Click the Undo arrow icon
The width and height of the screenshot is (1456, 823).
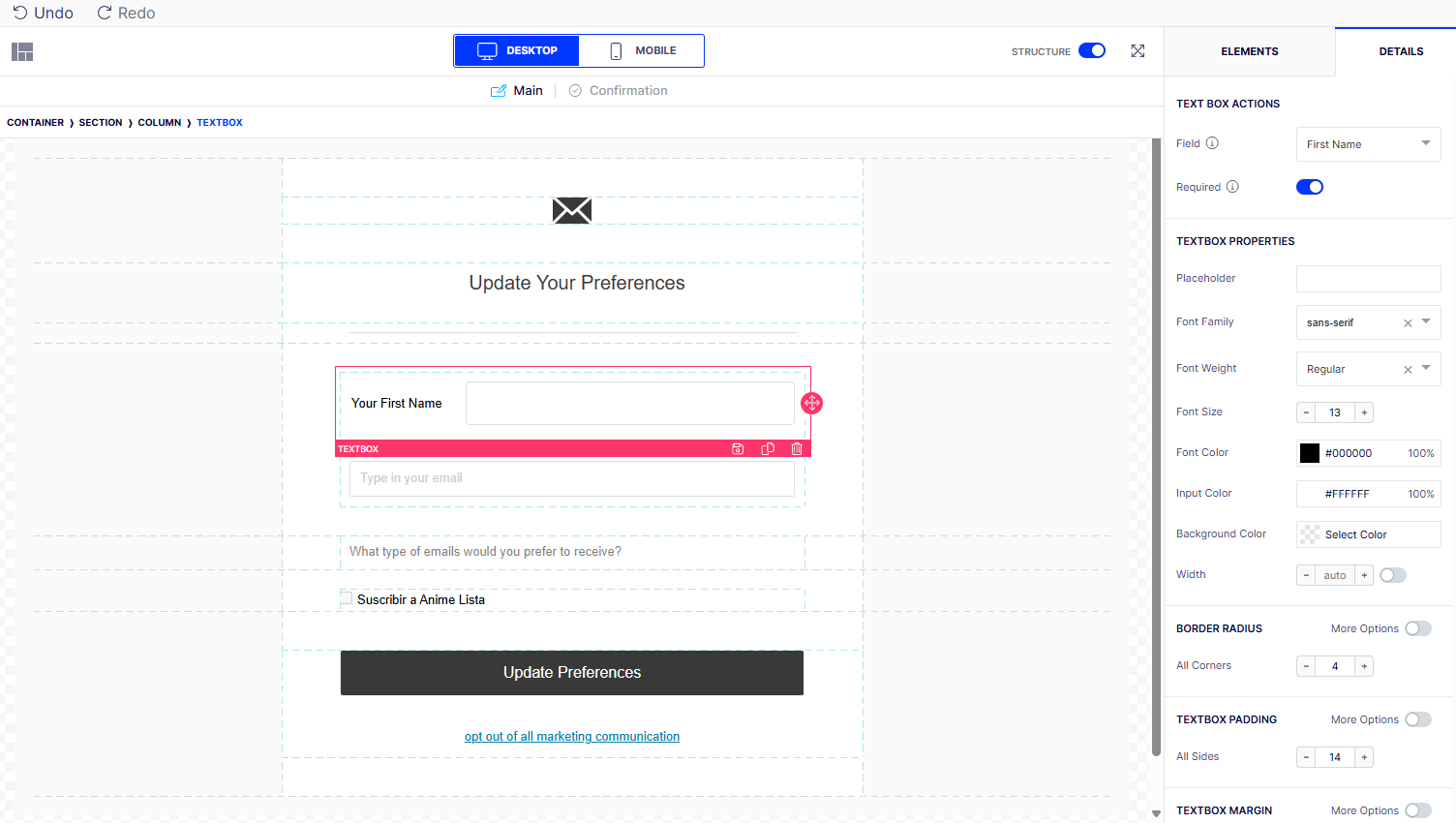click(19, 13)
